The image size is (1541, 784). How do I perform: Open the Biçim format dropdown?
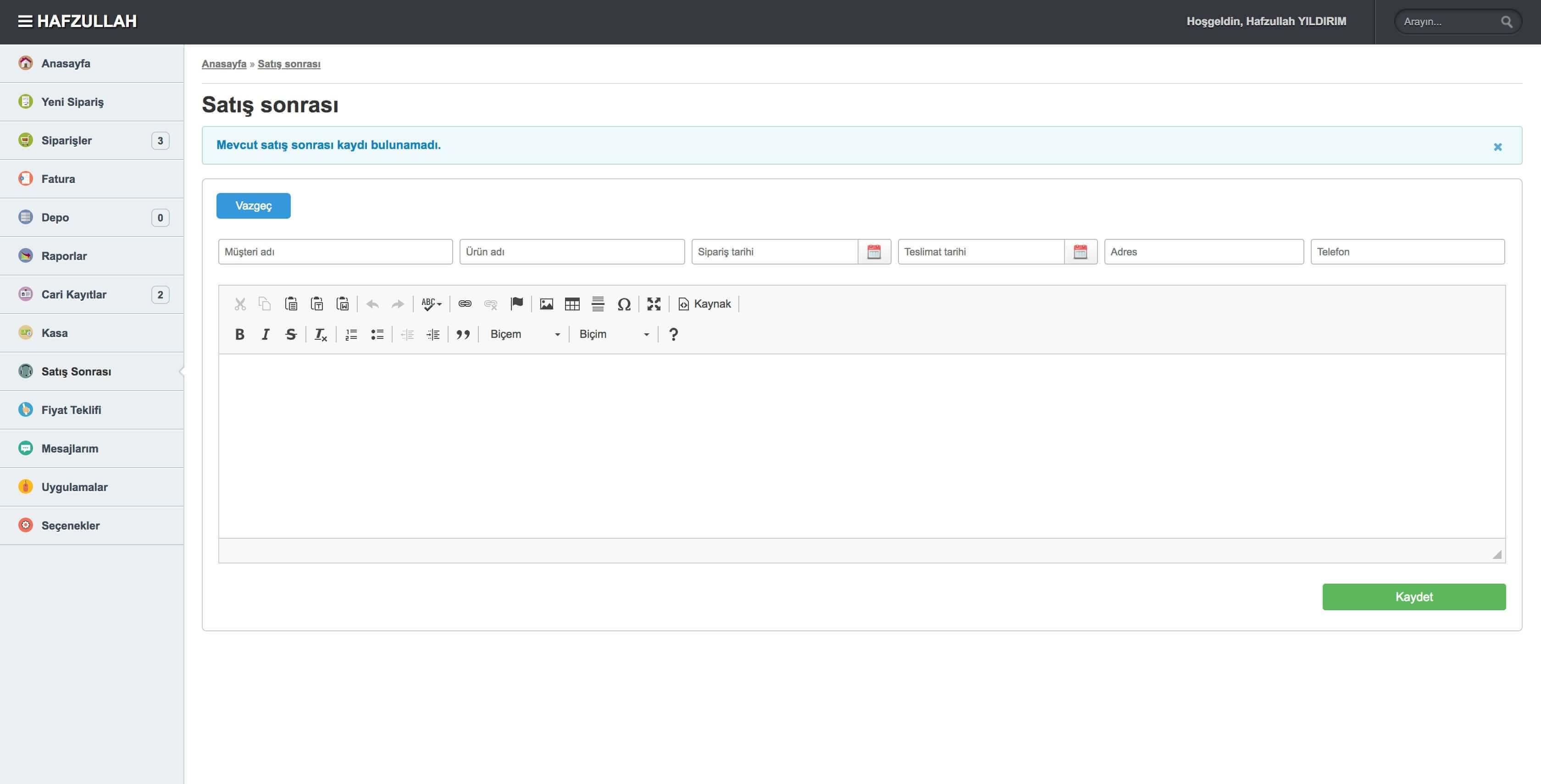click(614, 334)
